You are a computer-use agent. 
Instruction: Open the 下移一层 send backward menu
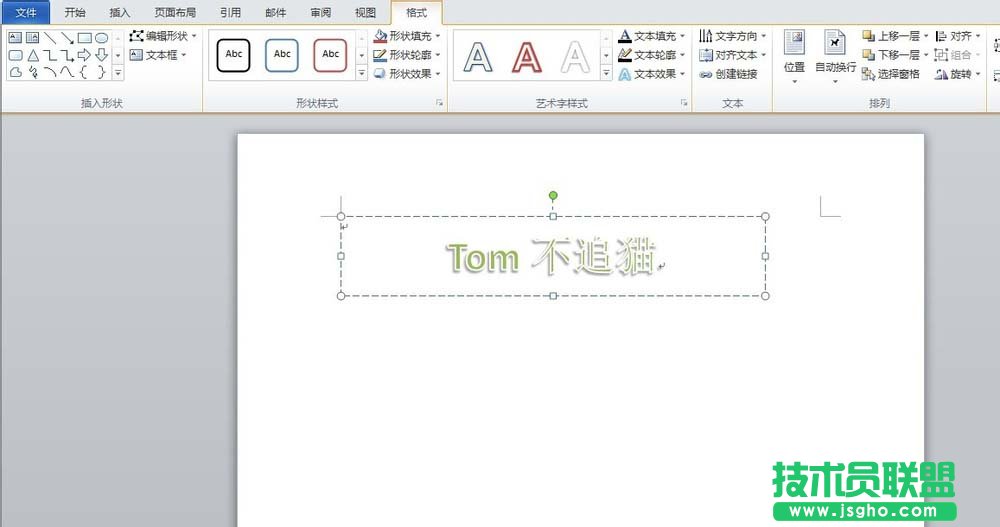click(895, 55)
